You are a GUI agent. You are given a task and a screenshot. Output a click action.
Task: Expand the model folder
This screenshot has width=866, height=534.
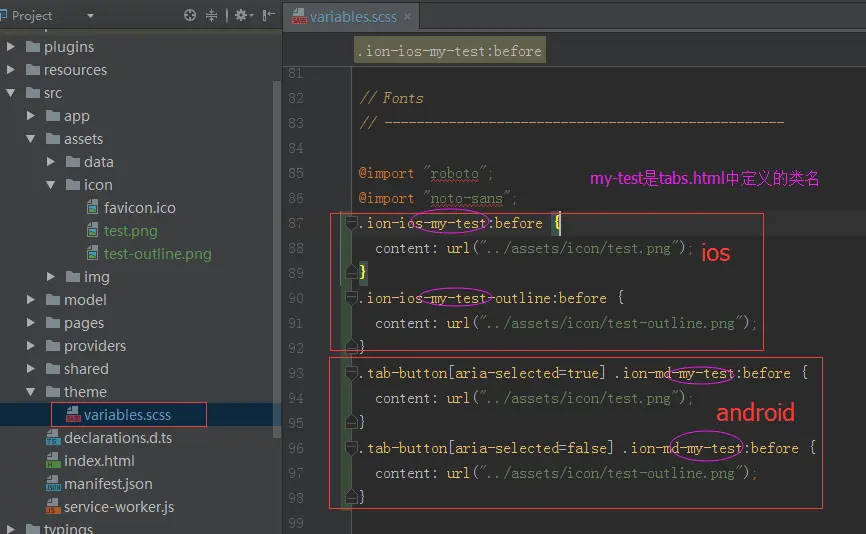[30, 300]
